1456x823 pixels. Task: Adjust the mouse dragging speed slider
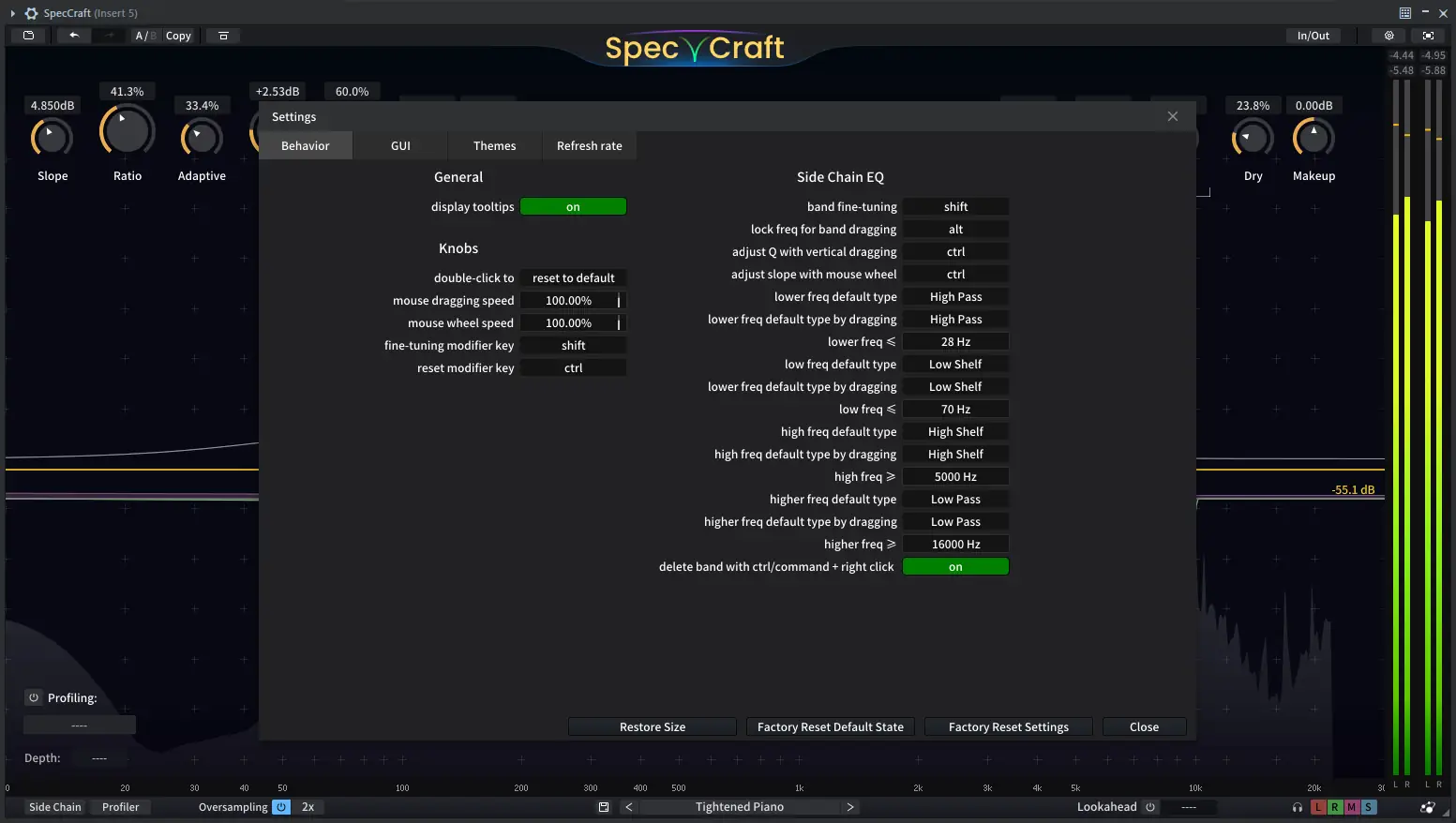click(573, 300)
